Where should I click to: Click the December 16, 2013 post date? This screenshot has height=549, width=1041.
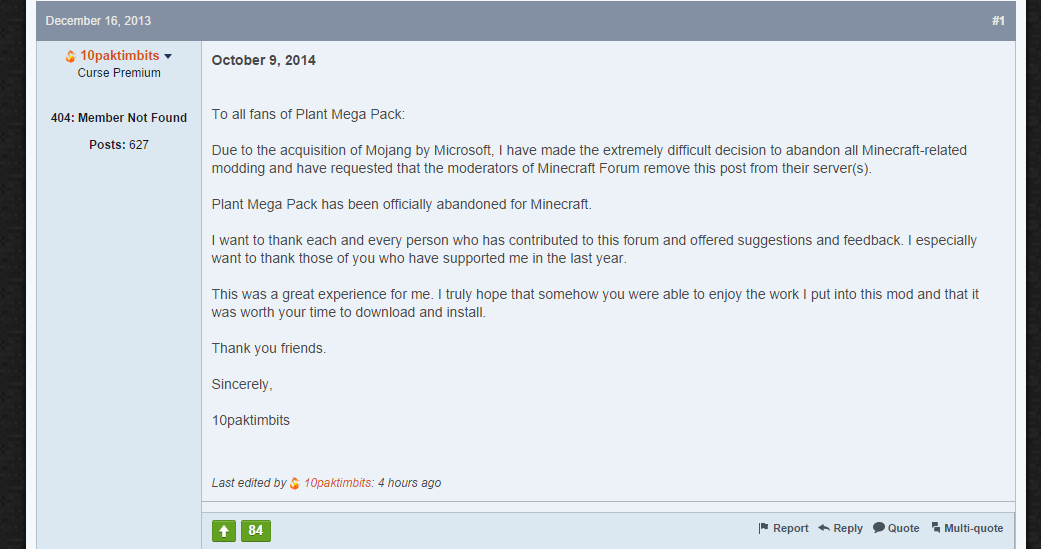pyautogui.click(x=98, y=21)
